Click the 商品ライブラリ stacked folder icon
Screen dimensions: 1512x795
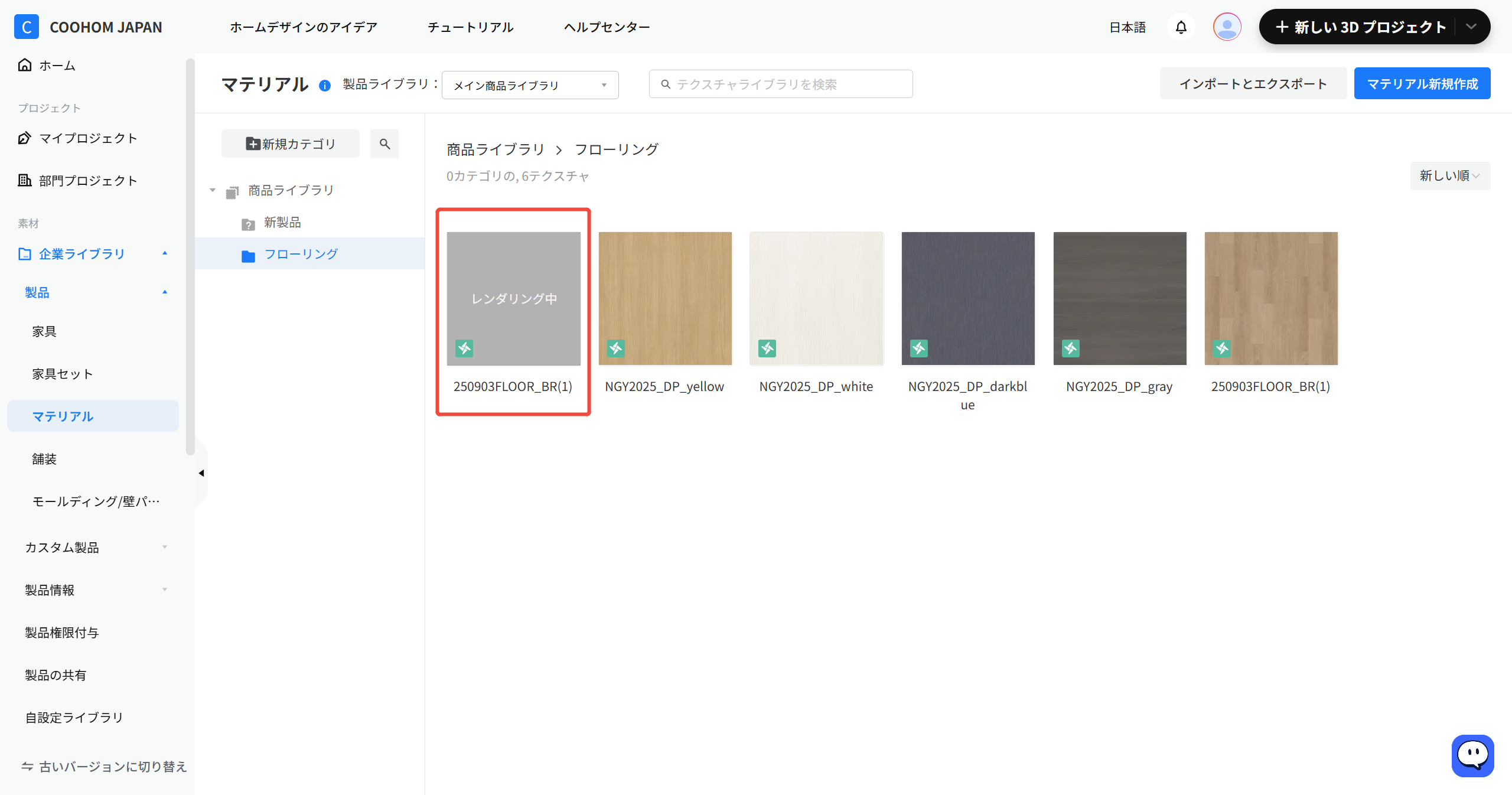click(x=232, y=192)
